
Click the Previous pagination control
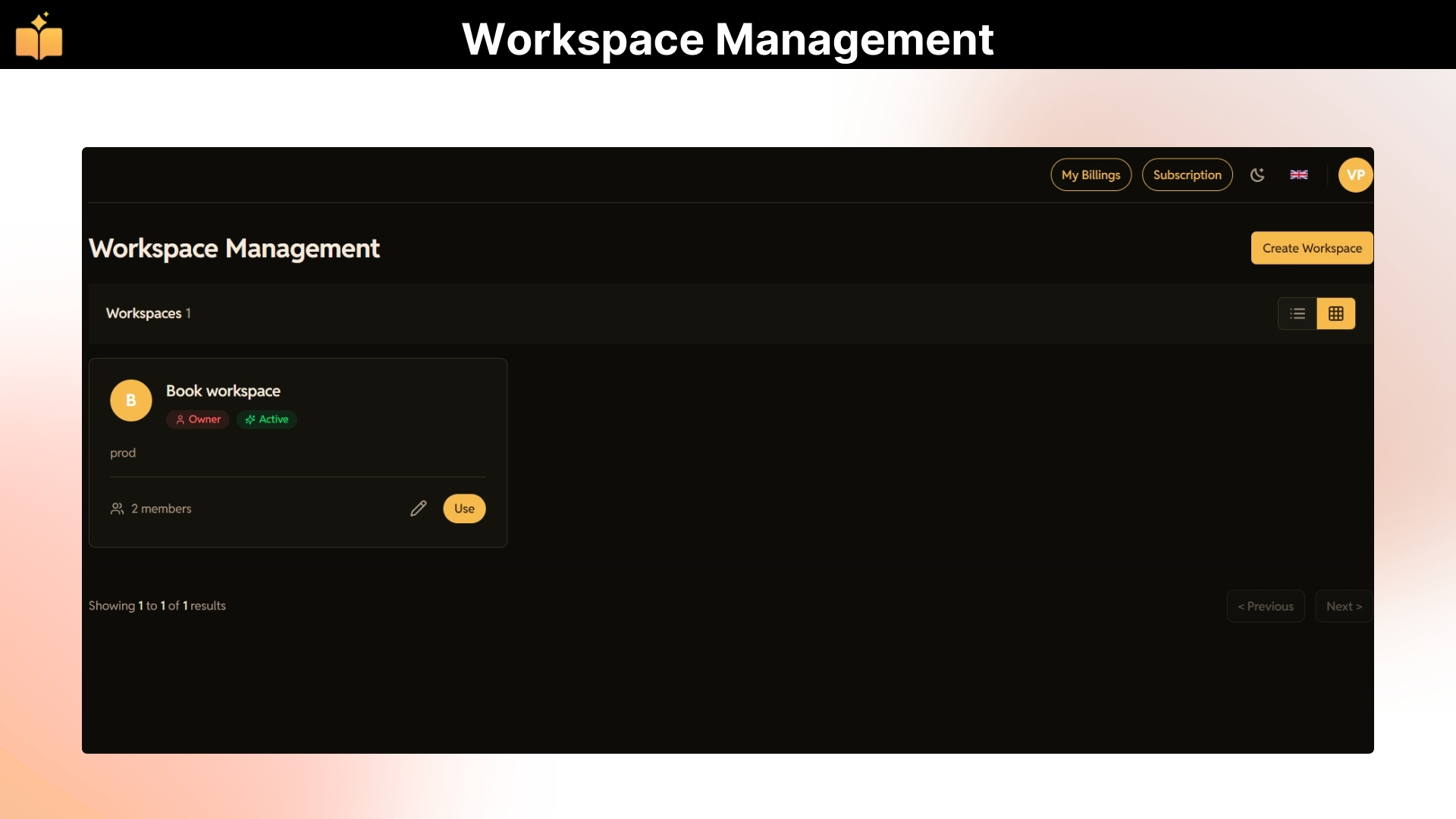pos(1265,606)
